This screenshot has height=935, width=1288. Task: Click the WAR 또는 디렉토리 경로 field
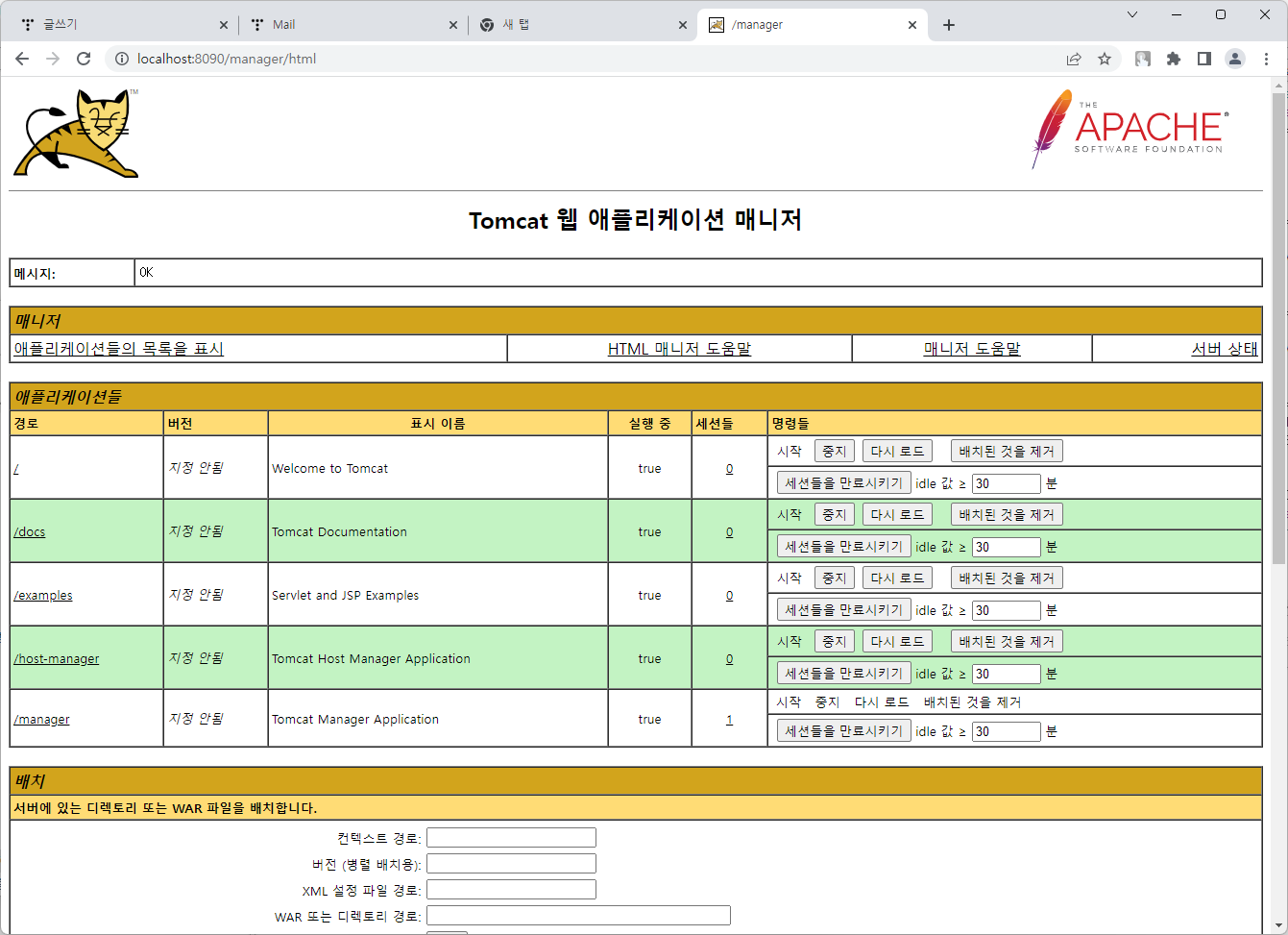point(578,916)
